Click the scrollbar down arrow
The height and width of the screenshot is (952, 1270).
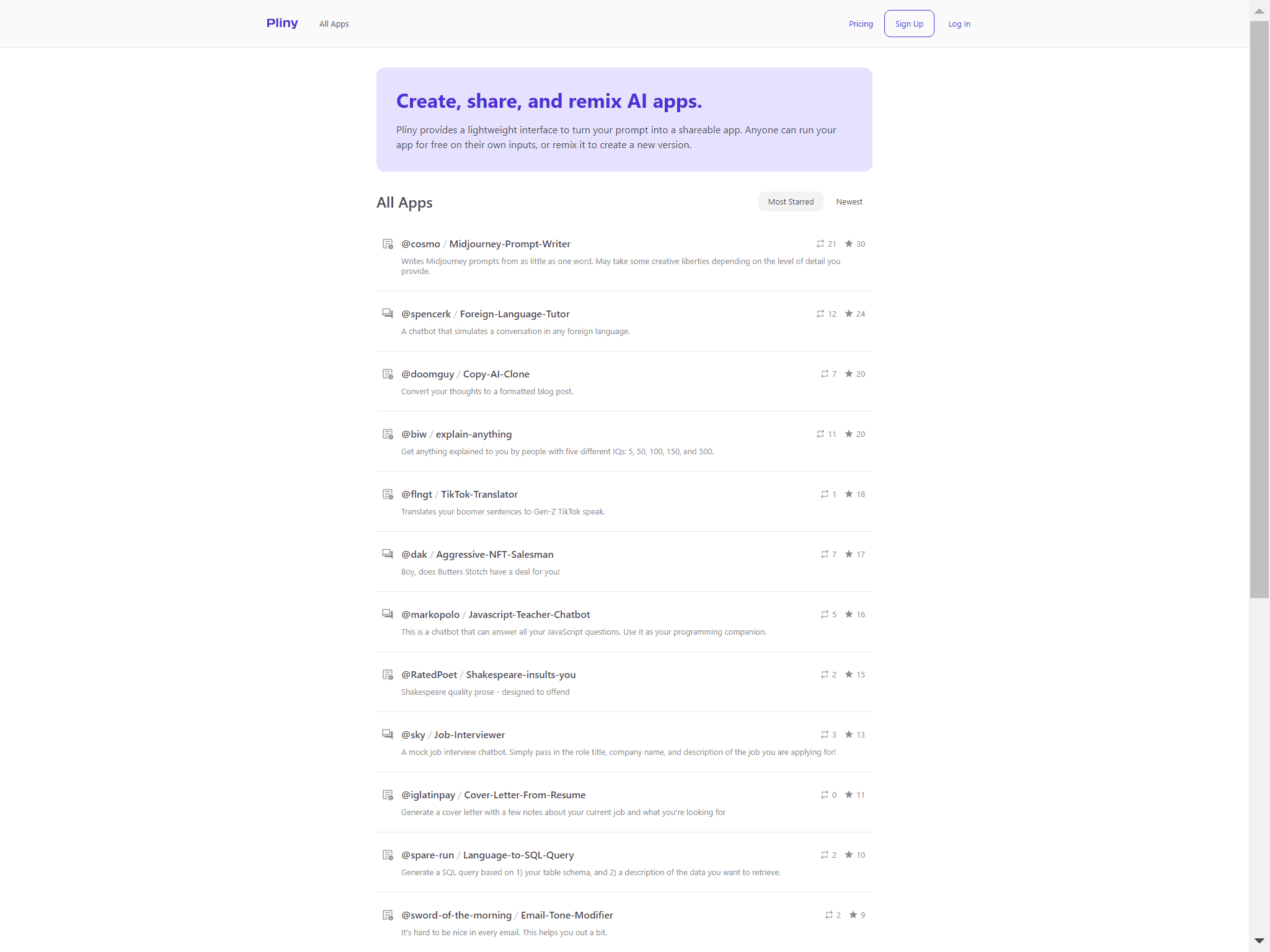coord(1259,941)
